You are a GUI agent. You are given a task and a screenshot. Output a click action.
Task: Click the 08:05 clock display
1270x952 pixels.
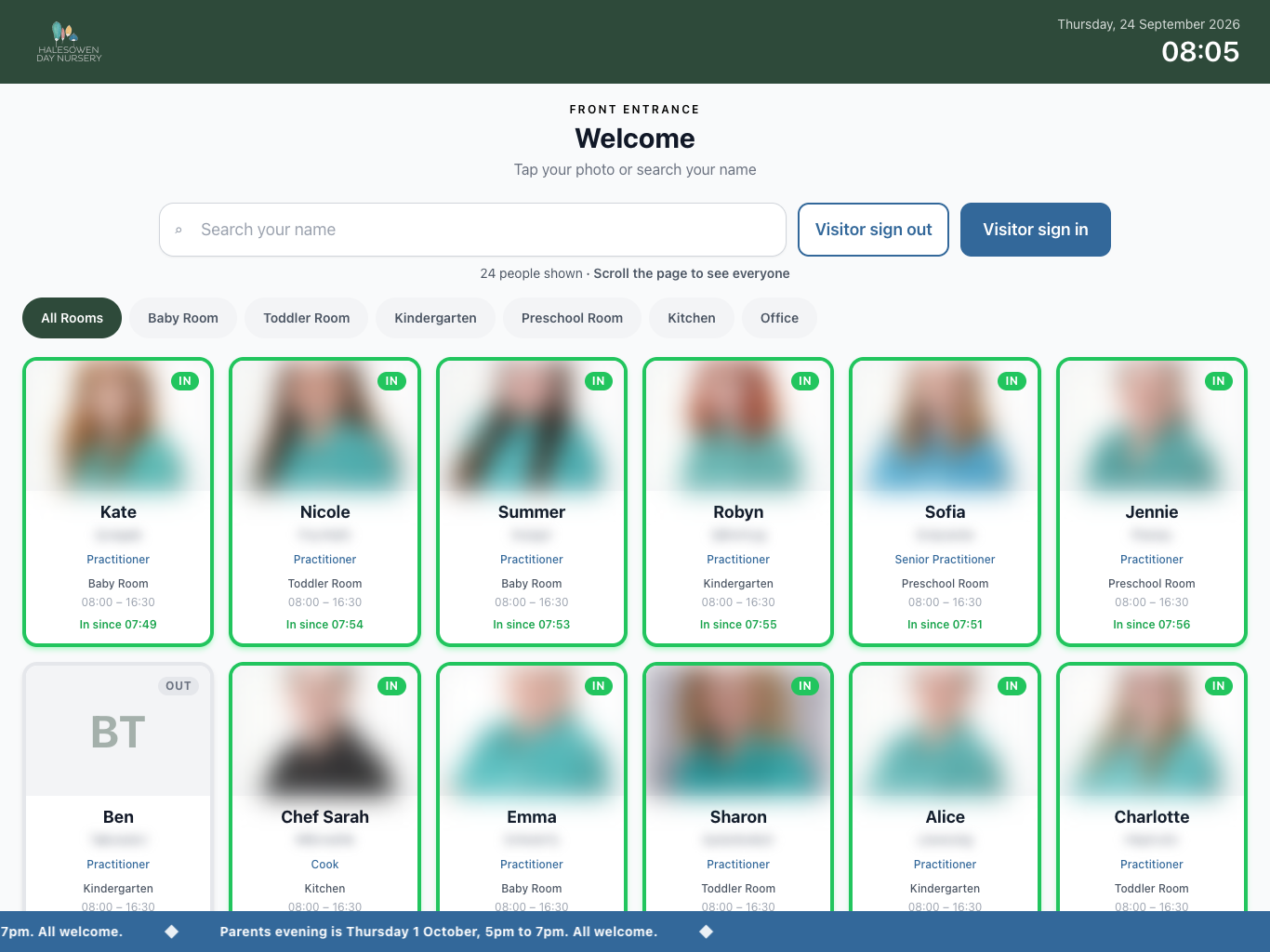point(1200,51)
